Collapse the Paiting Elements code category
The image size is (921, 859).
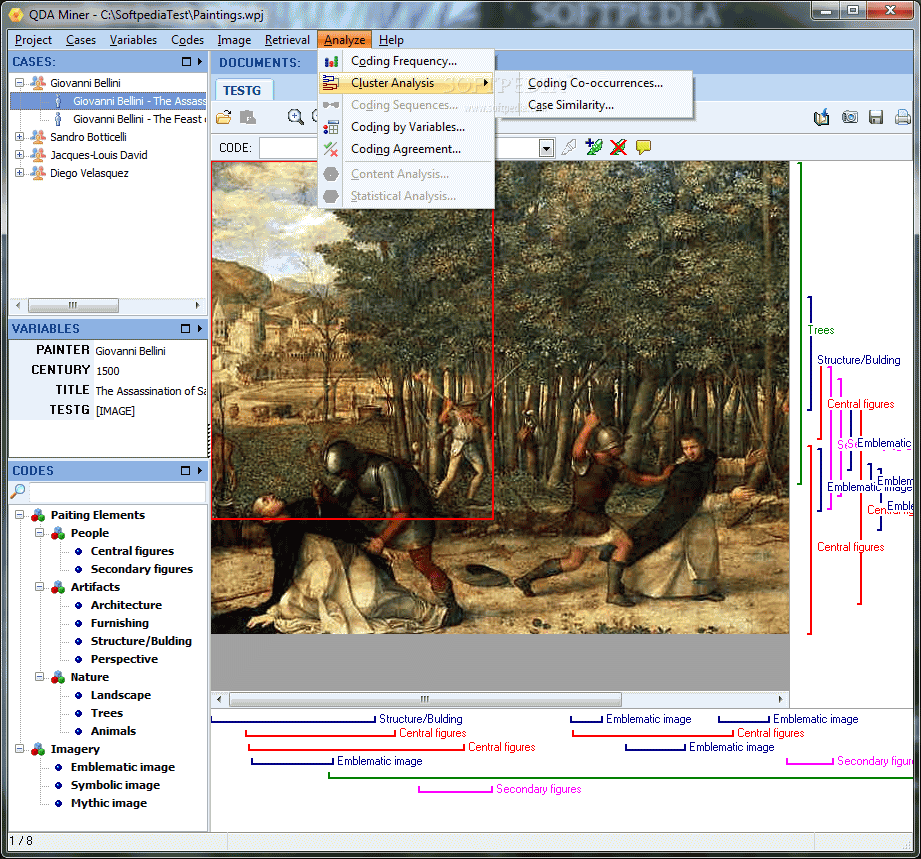pyautogui.click(x=19, y=515)
